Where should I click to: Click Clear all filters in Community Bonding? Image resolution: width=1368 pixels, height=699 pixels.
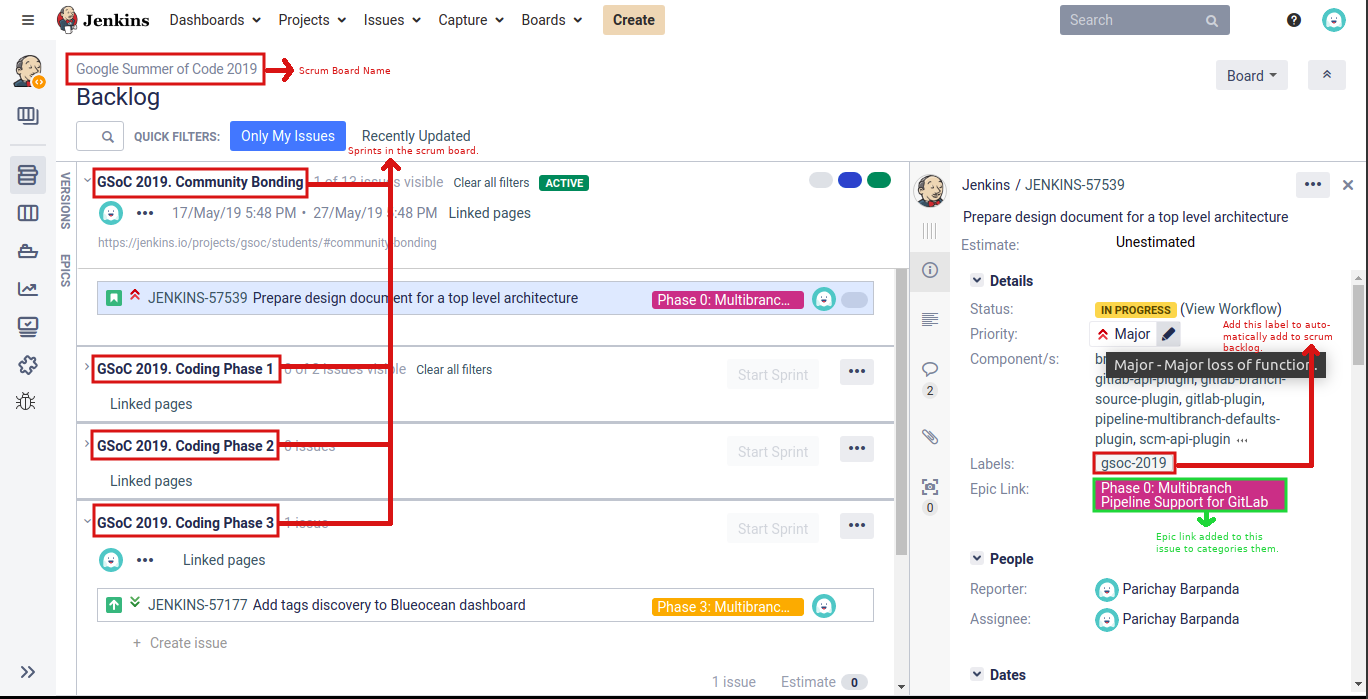point(491,183)
